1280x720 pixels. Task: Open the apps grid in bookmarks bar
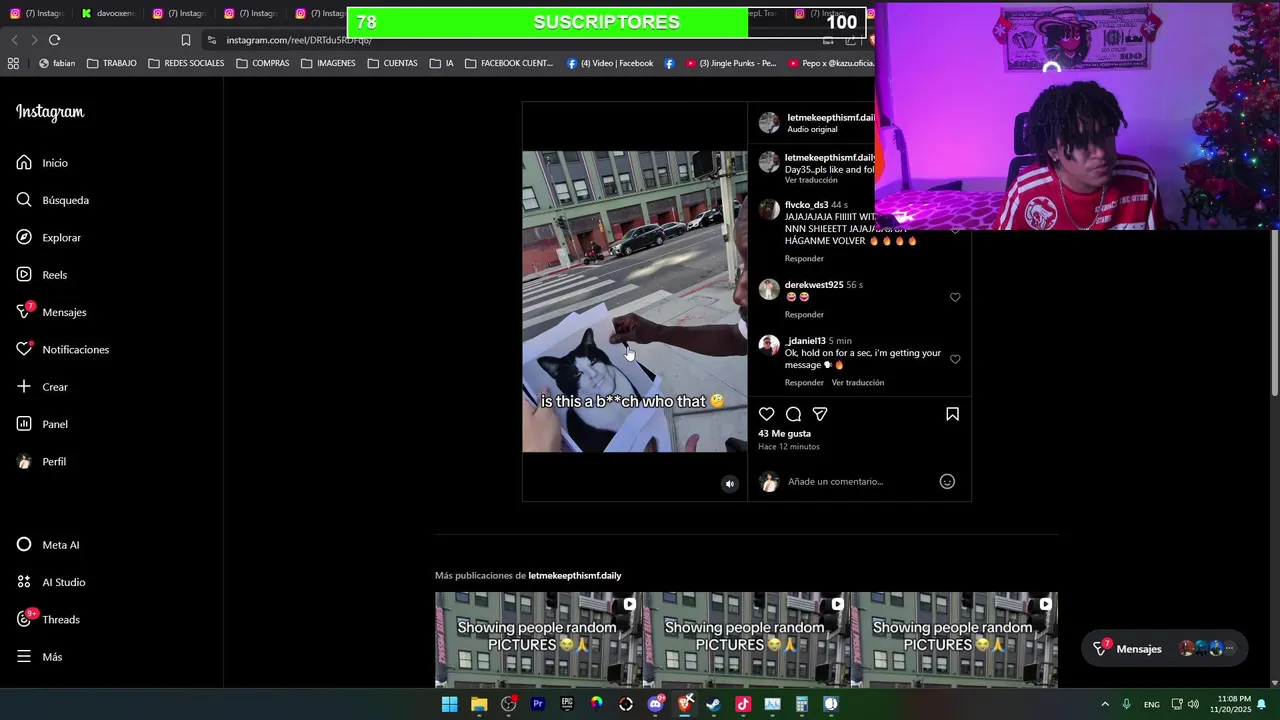[13, 63]
